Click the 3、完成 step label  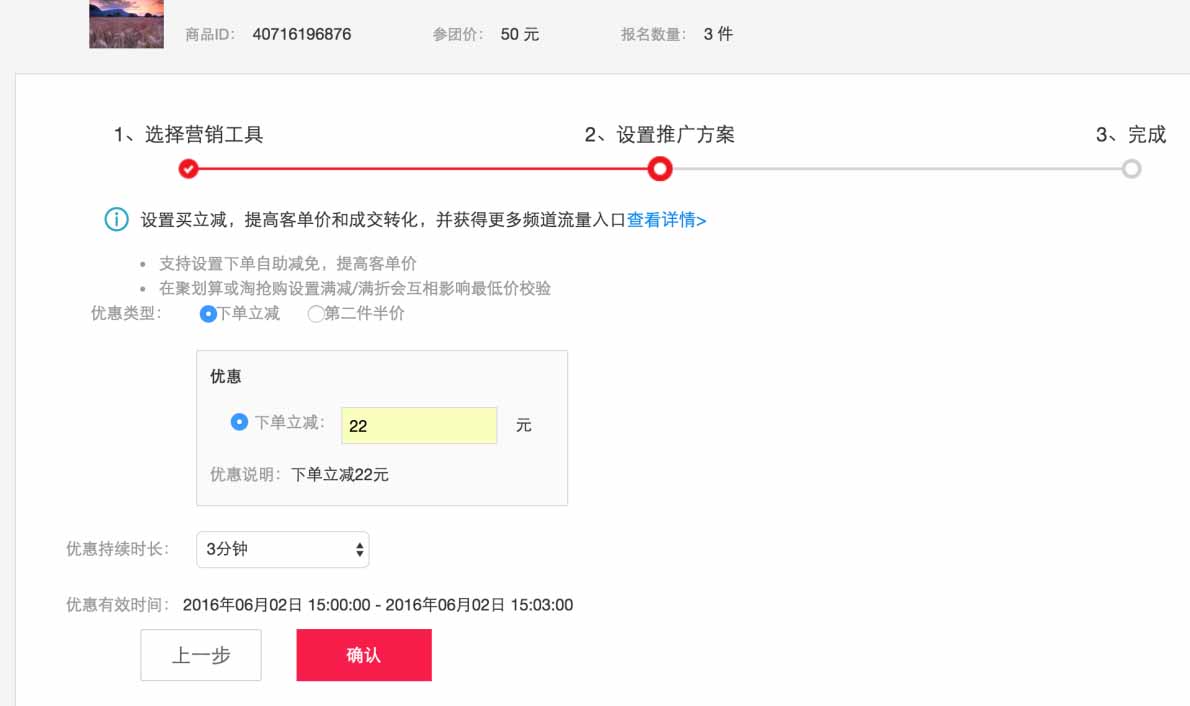tap(1131, 135)
